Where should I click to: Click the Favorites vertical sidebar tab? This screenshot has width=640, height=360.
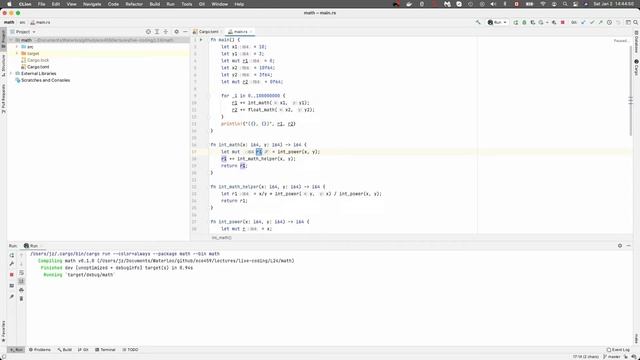click(3, 331)
